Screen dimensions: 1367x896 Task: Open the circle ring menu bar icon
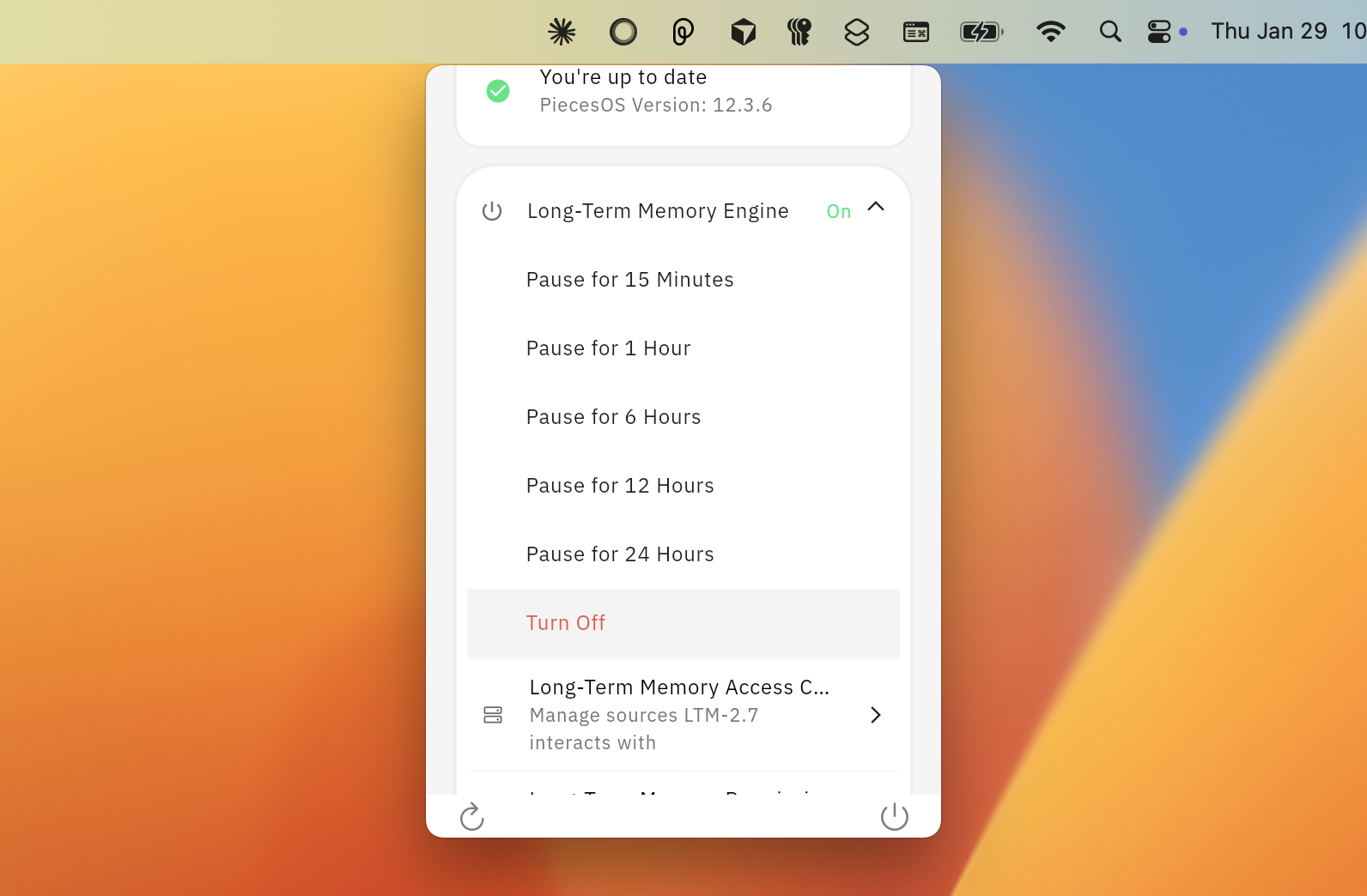click(x=623, y=33)
